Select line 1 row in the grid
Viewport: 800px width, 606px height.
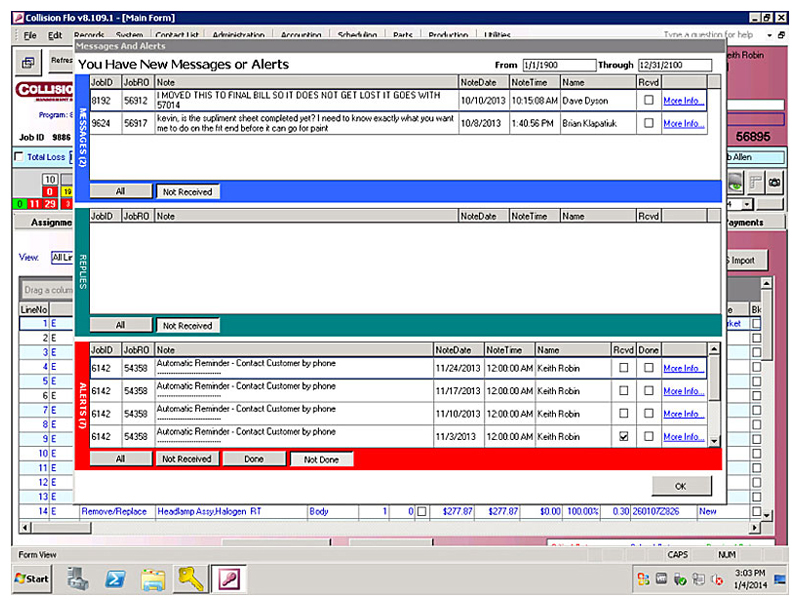point(46,323)
